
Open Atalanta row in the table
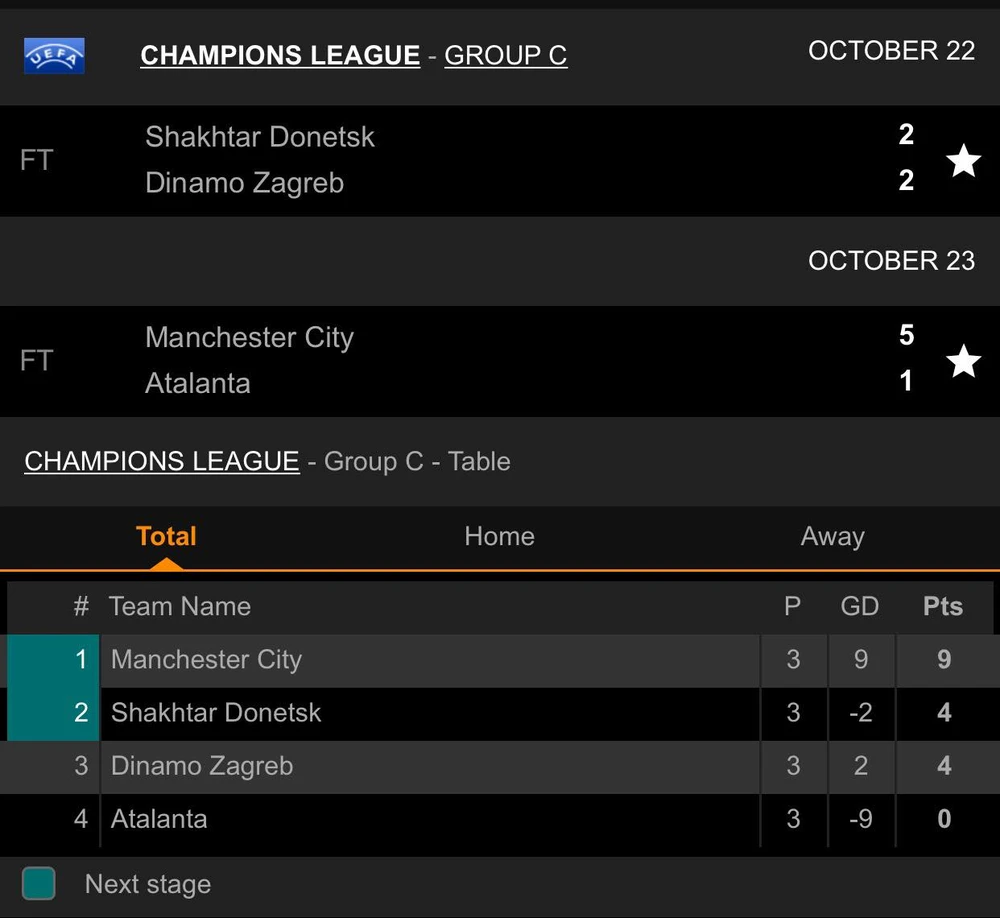[x=159, y=819]
